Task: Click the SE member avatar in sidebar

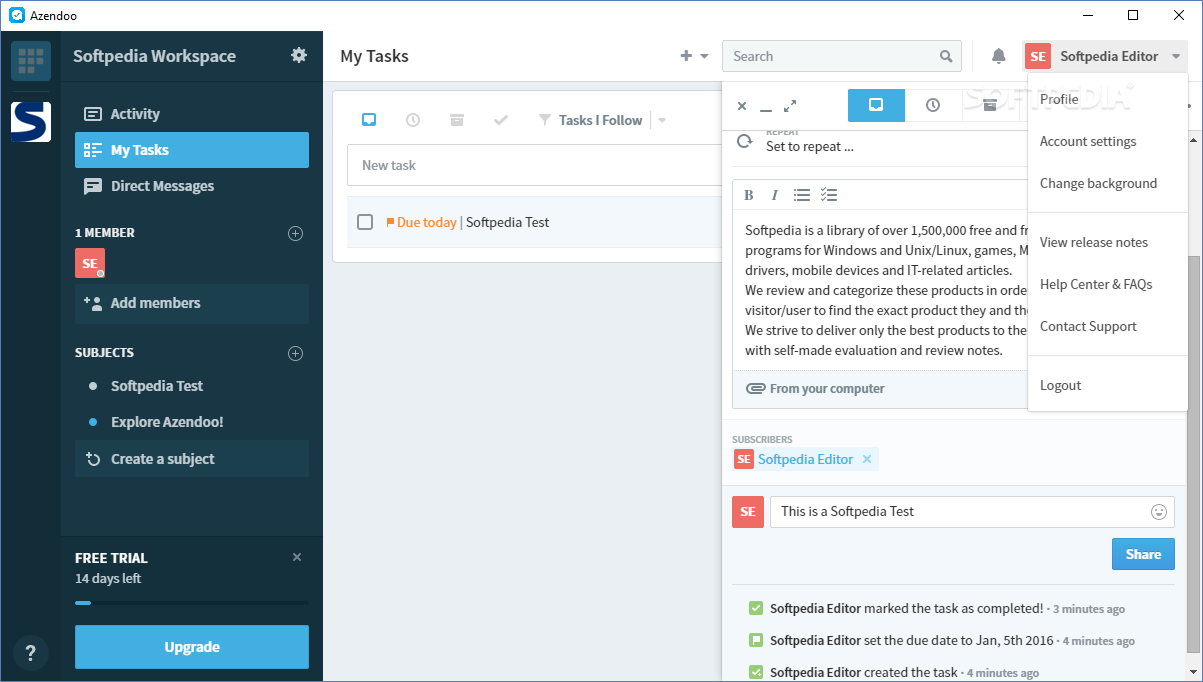Action: point(90,263)
